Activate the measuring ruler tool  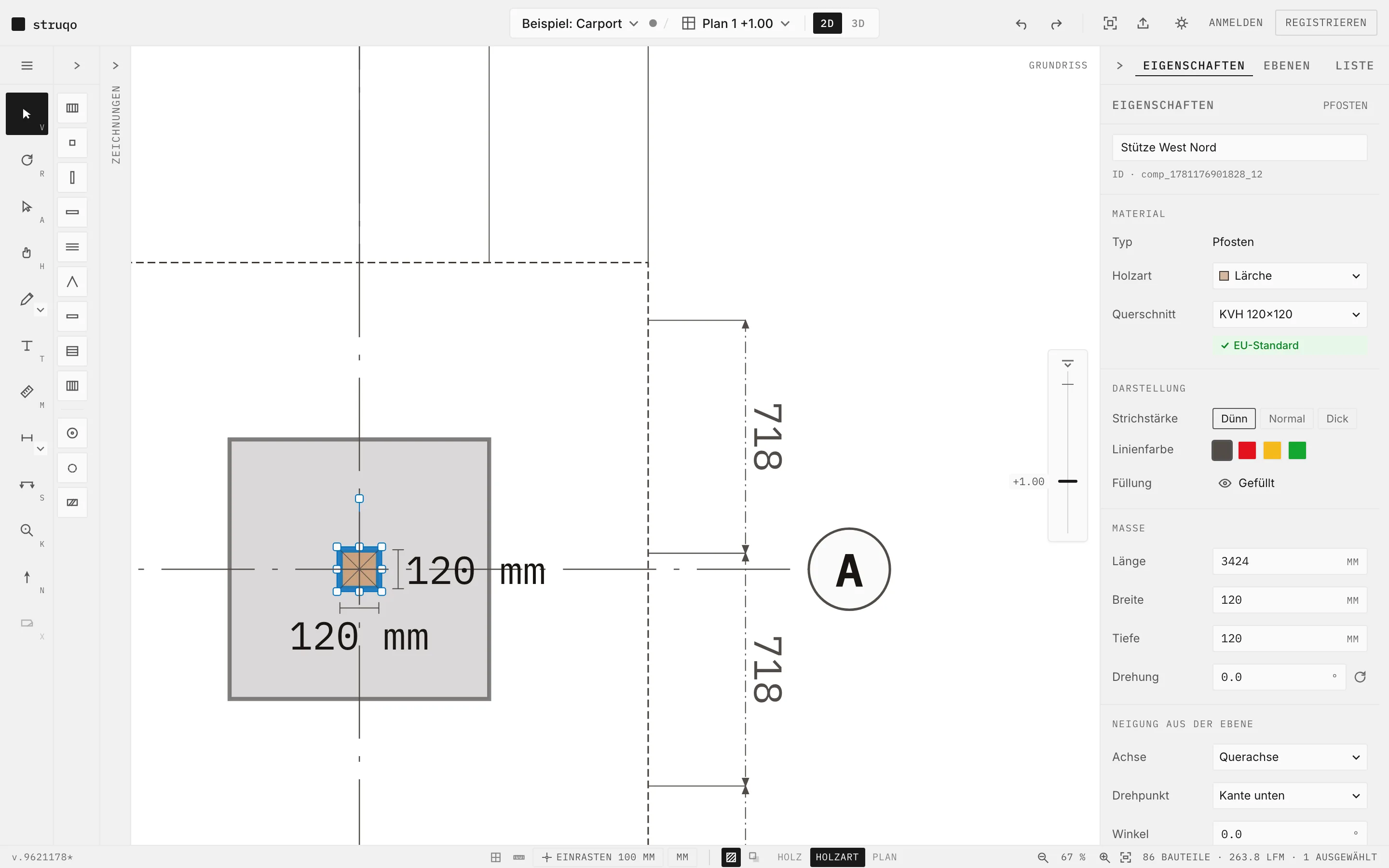click(27, 392)
